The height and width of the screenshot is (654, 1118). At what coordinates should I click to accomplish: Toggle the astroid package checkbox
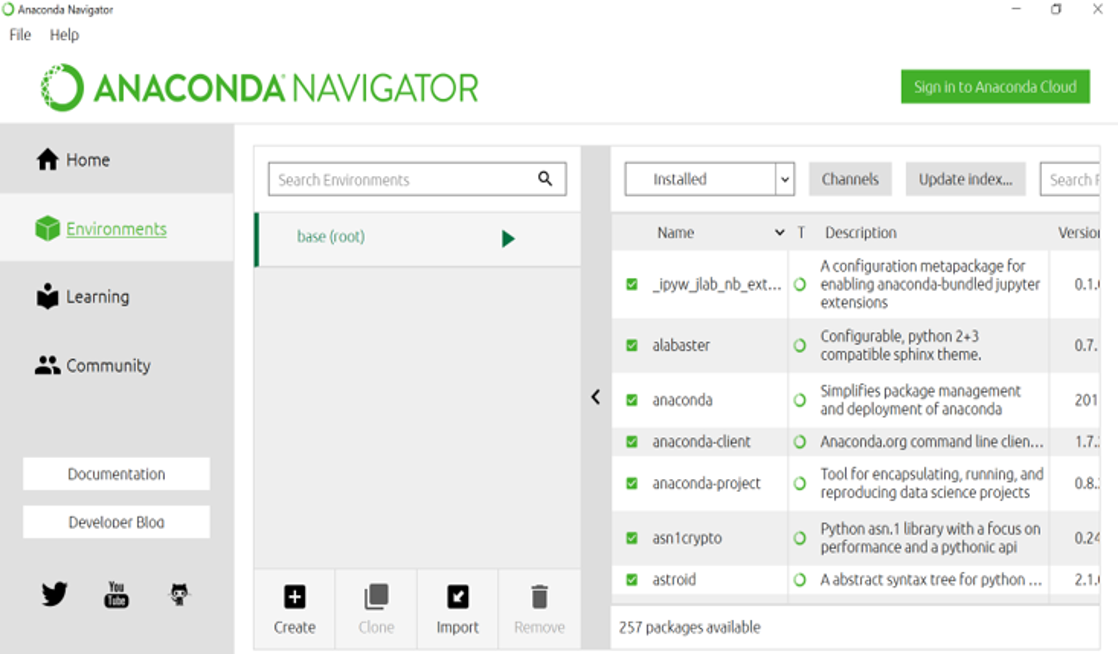[x=632, y=579]
